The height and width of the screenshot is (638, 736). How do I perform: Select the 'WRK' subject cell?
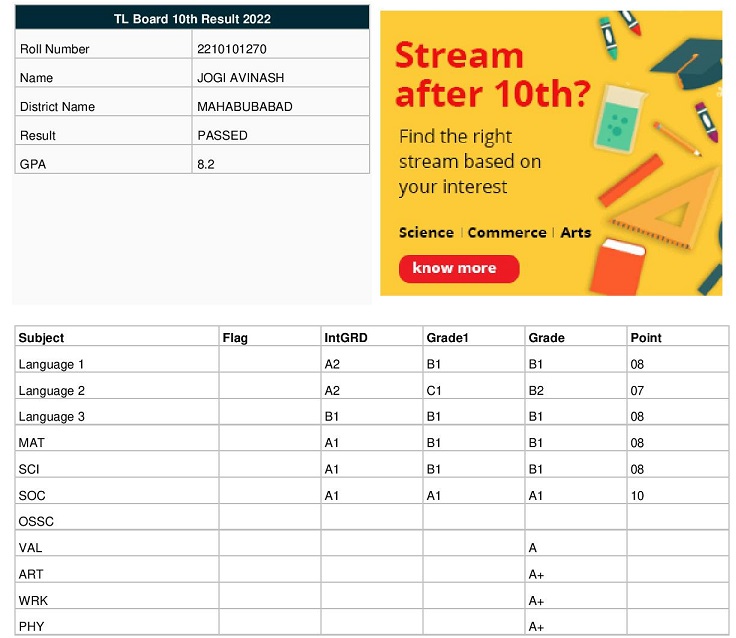click(117, 596)
